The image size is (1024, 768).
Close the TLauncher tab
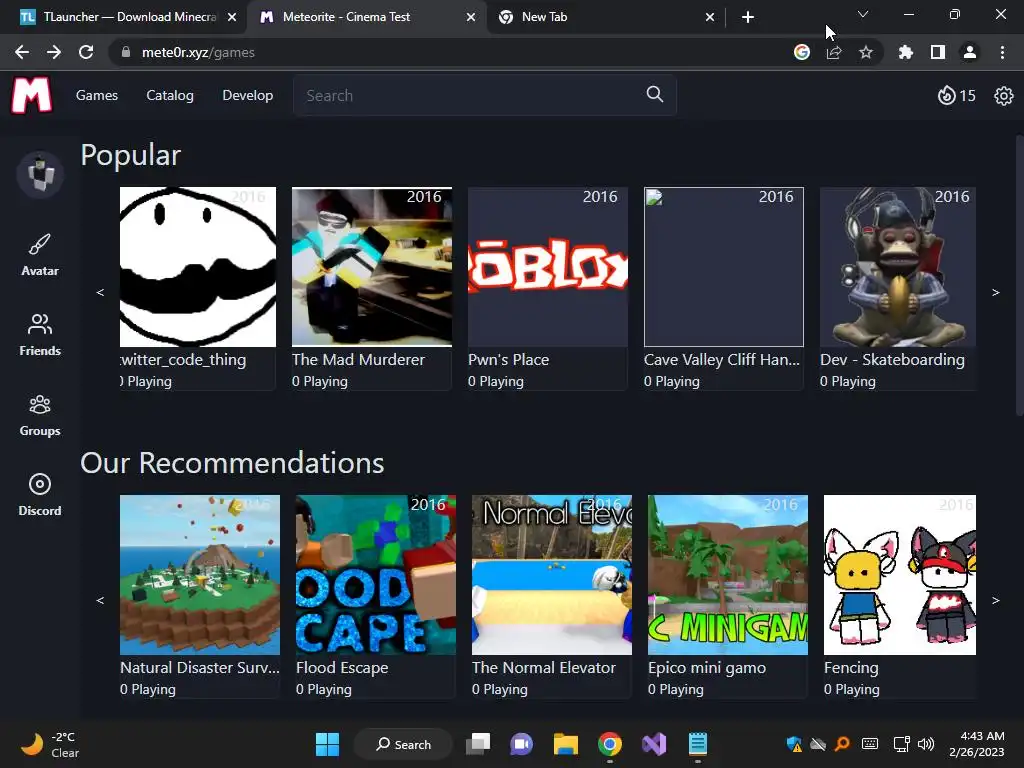(x=232, y=17)
